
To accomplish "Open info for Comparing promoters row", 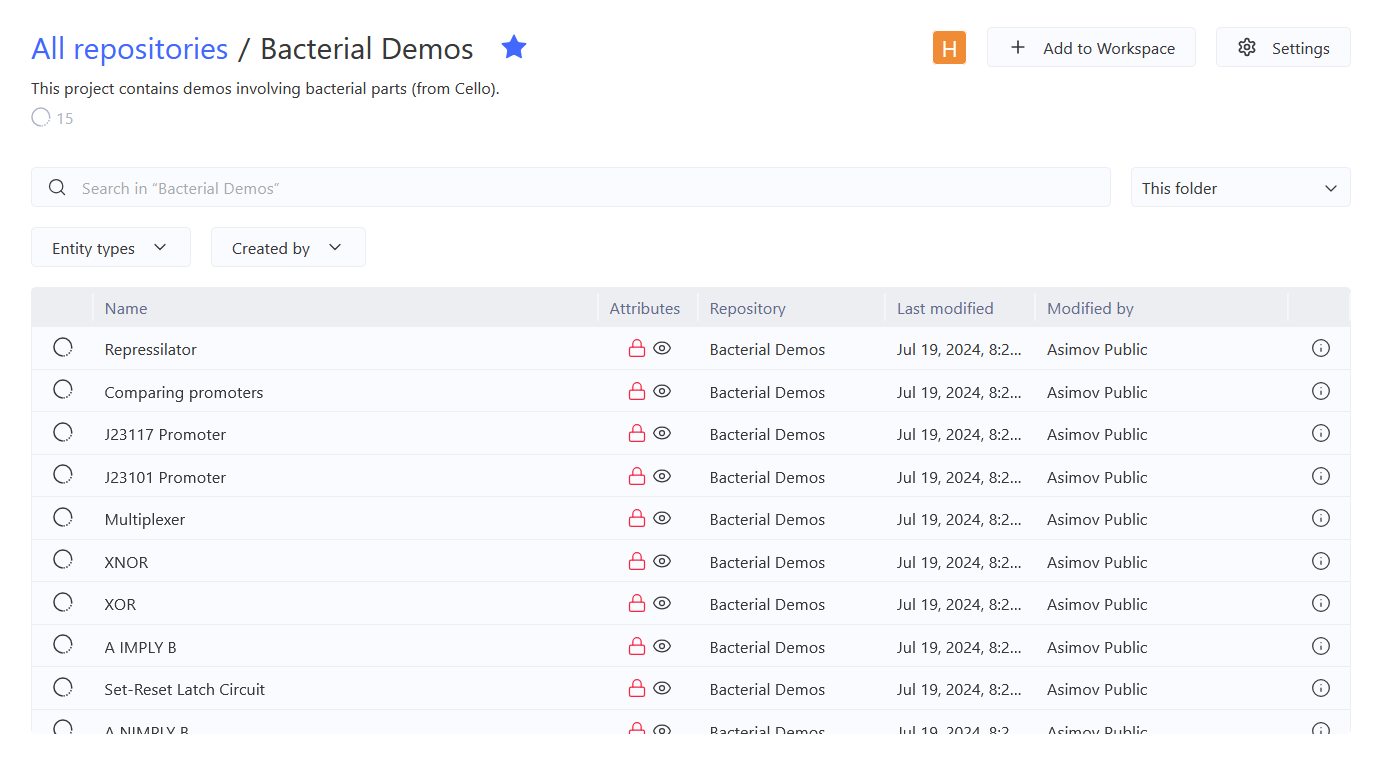I will point(1320,391).
